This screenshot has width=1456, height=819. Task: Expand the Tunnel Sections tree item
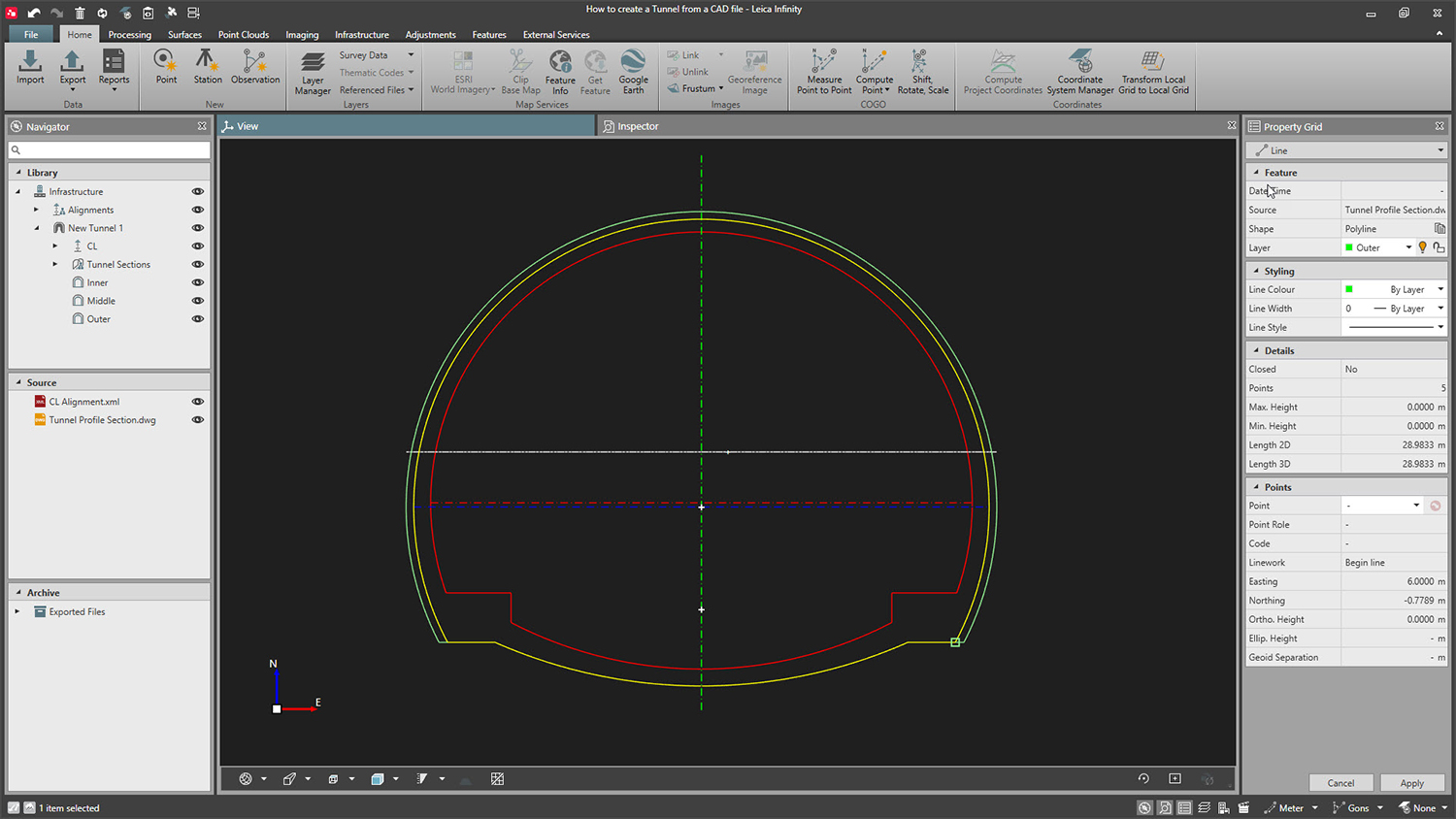point(55,264)
